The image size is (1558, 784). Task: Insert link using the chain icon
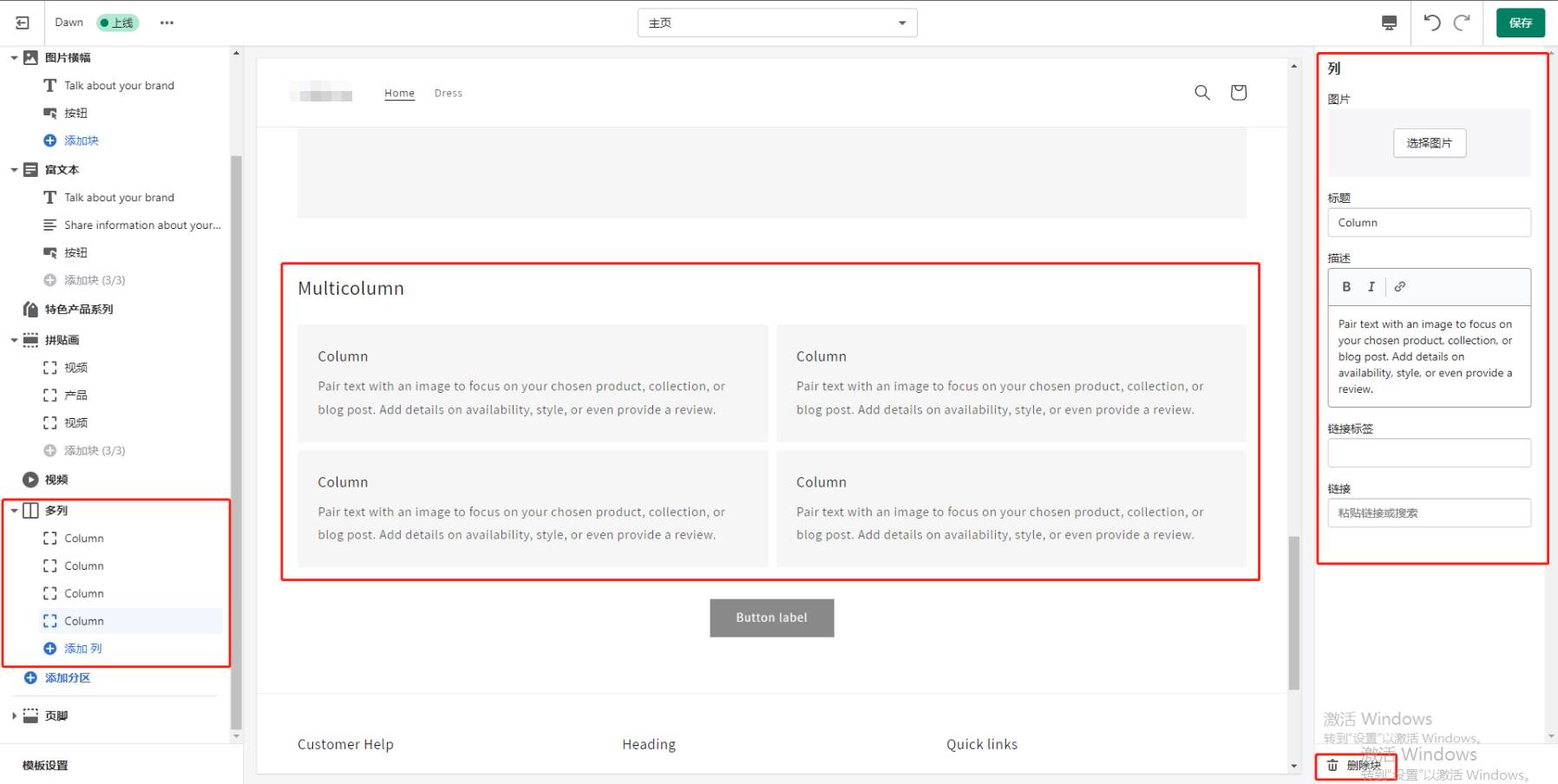[1400, 286]
